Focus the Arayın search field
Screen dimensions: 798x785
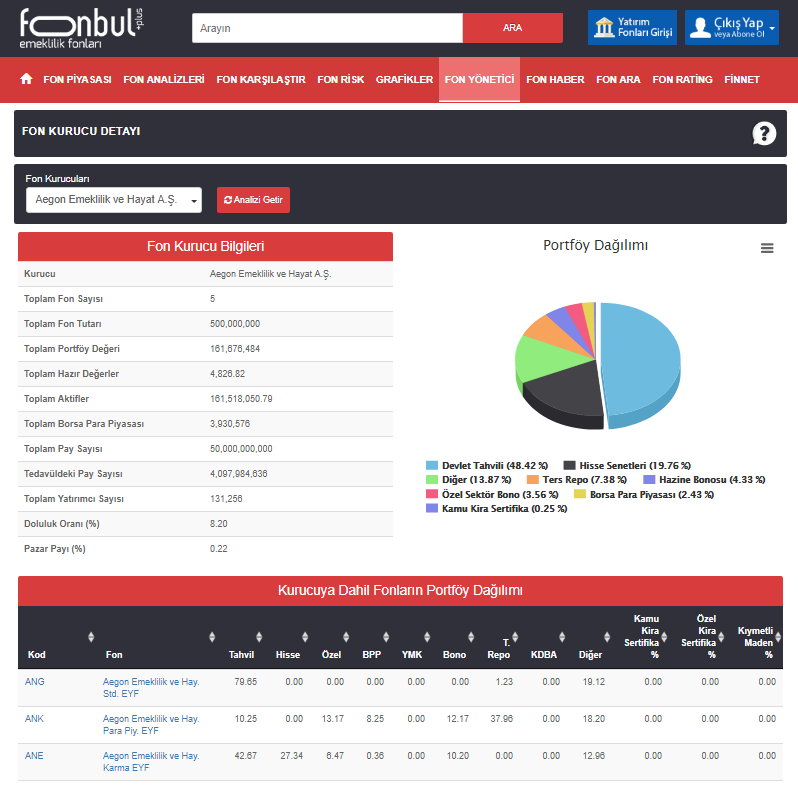pos(327,28)
